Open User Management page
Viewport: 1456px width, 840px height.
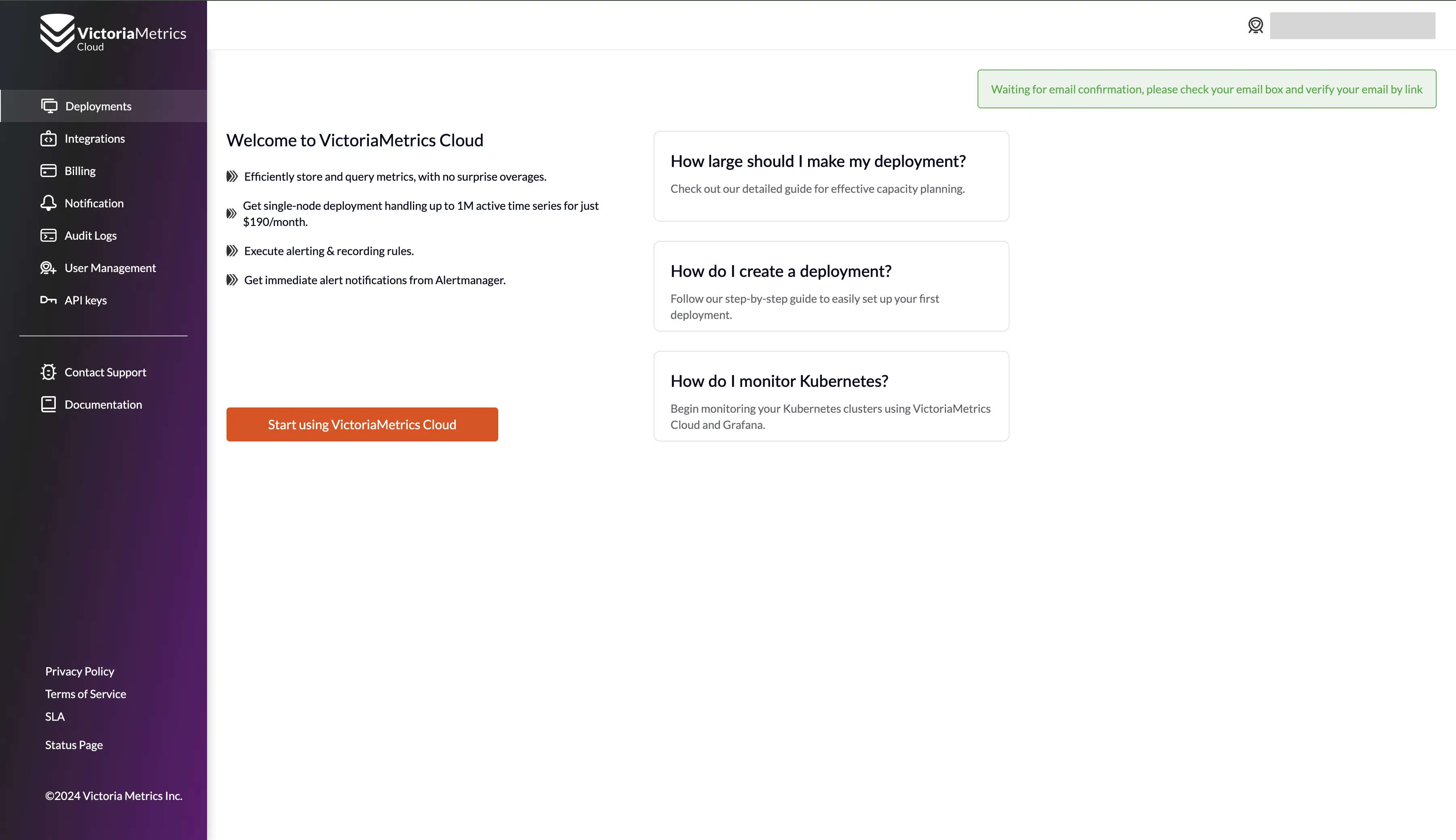pos(103,268)
